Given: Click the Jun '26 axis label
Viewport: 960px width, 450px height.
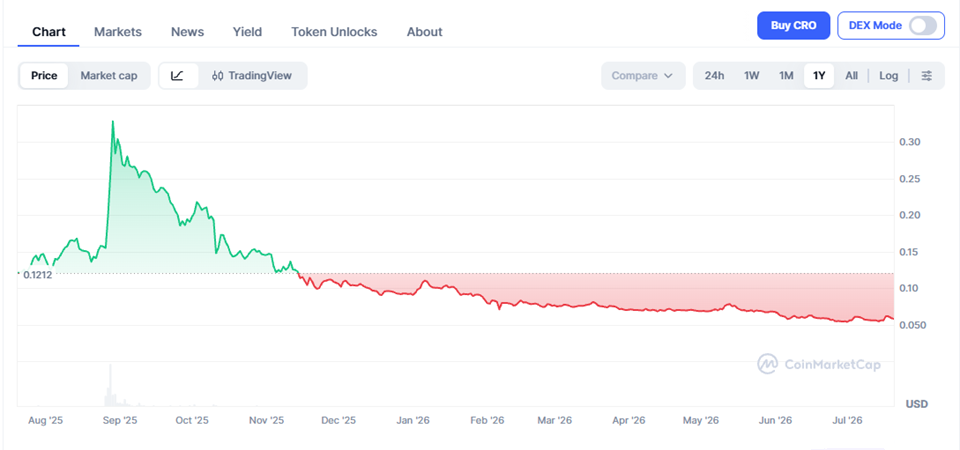Looking at the screenshot, I should pos(776,421).
